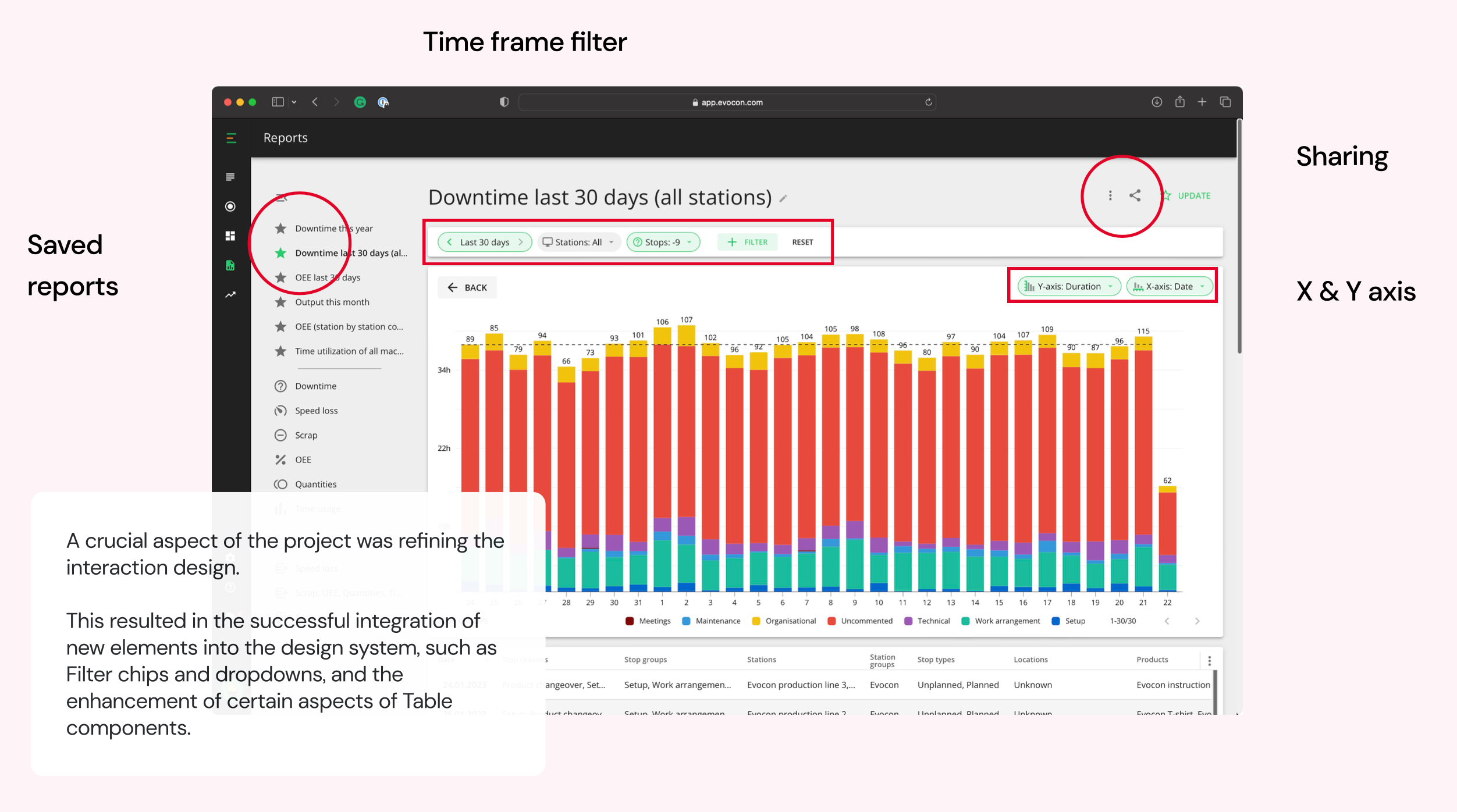Click the green reports document sidebar icon

[x=230, y=265]
